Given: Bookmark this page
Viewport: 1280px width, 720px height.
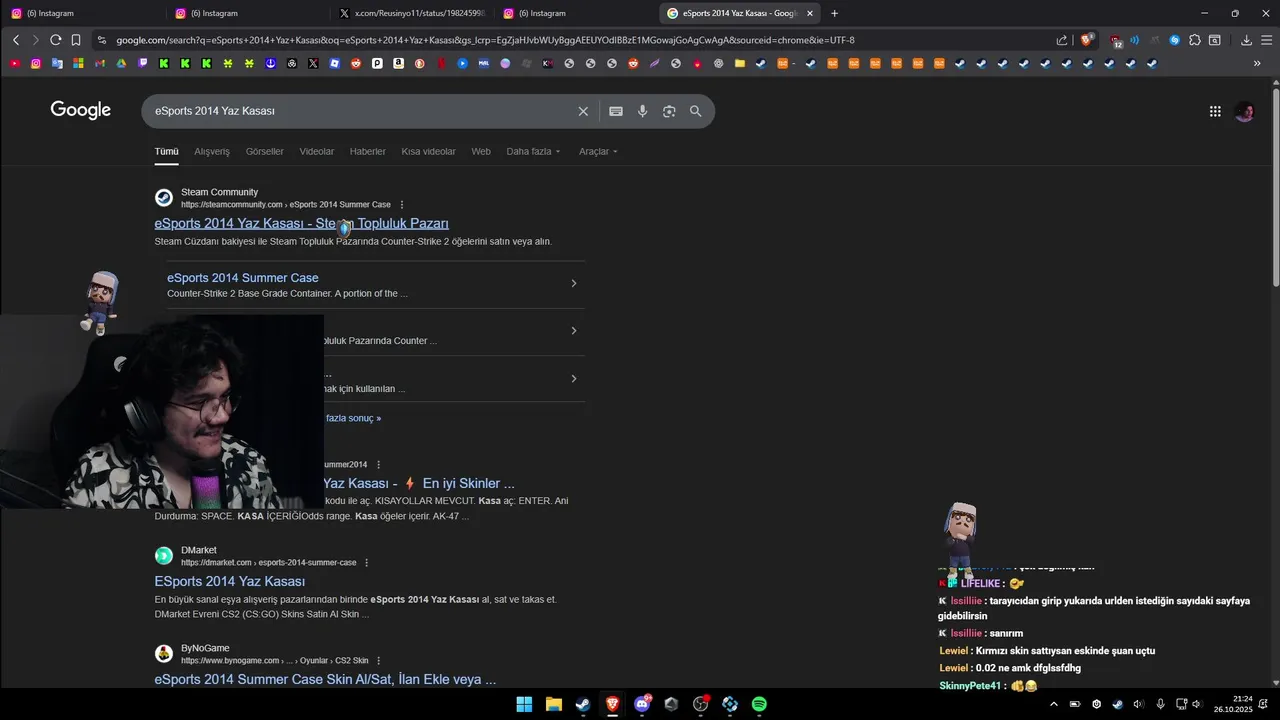Looking at the screenshot, I should 76,40.
